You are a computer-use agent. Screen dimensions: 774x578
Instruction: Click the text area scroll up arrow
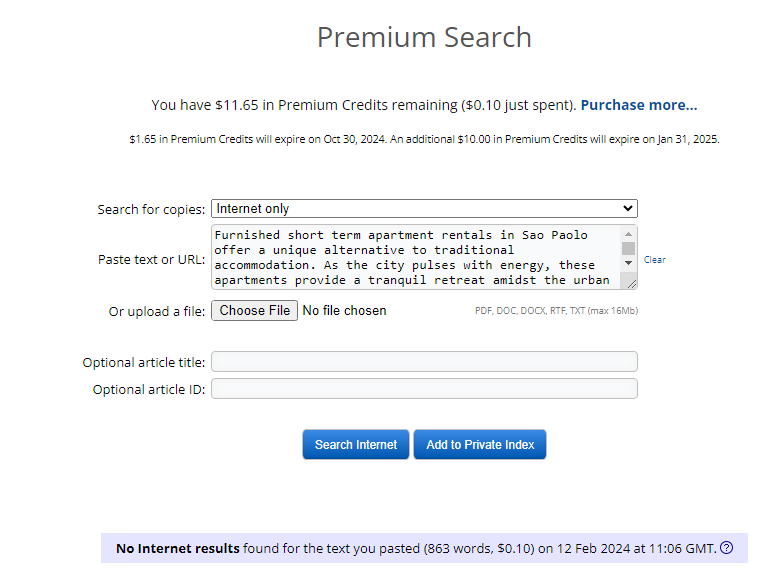[628, 234]
